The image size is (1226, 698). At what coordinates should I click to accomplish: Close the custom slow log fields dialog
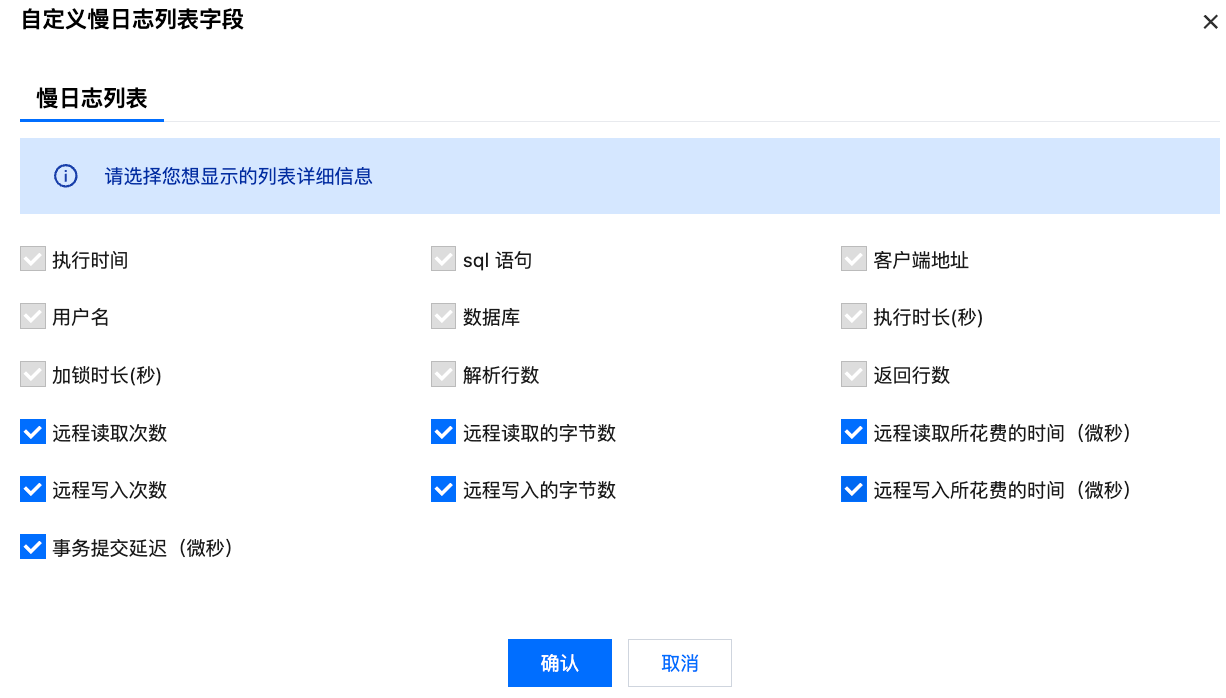(1210, 22)
